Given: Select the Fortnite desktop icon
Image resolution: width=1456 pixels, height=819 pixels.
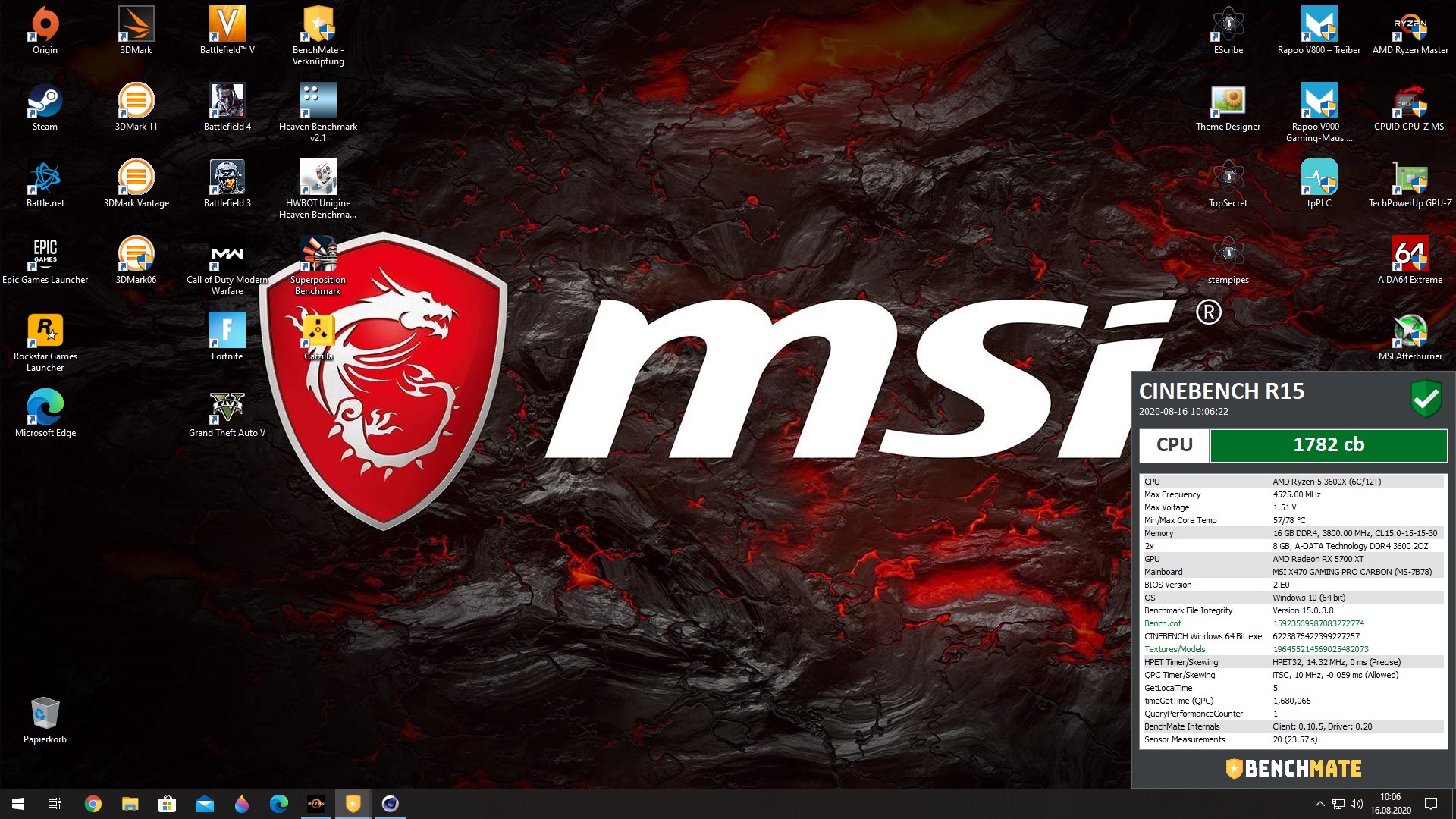Looking at the screenshot, I should [x=227, y=337].
